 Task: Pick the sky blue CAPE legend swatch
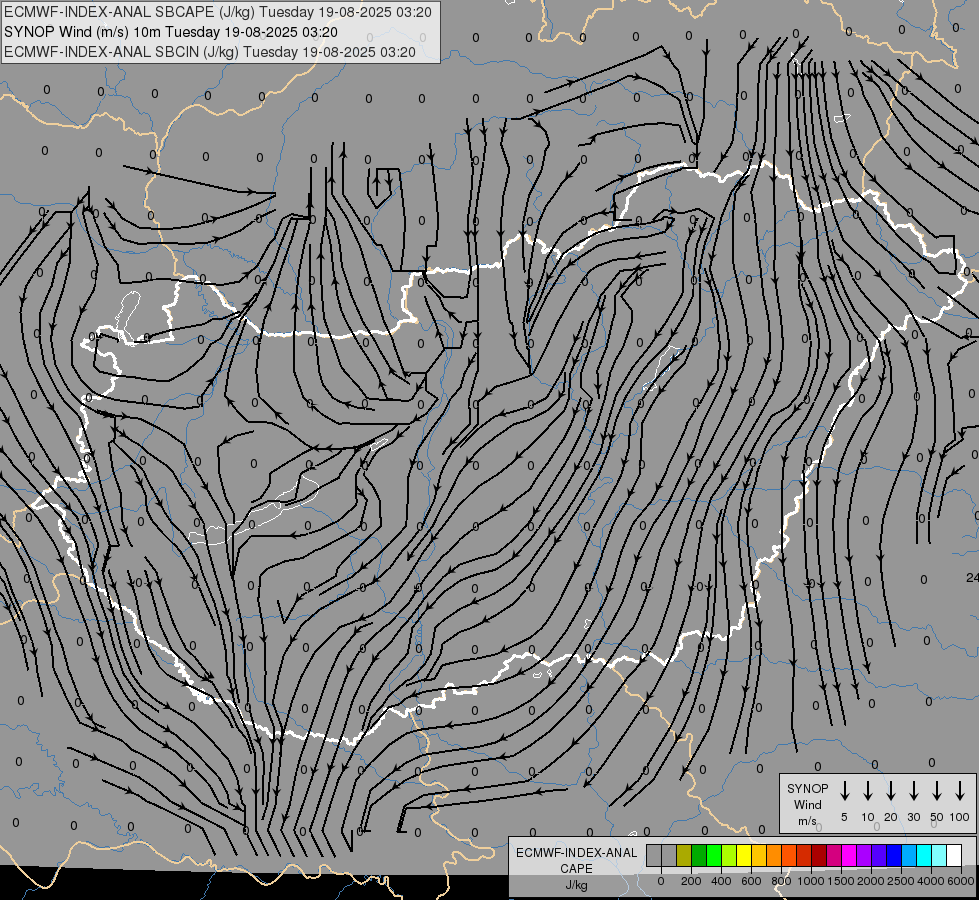click(x=909, y=855)
